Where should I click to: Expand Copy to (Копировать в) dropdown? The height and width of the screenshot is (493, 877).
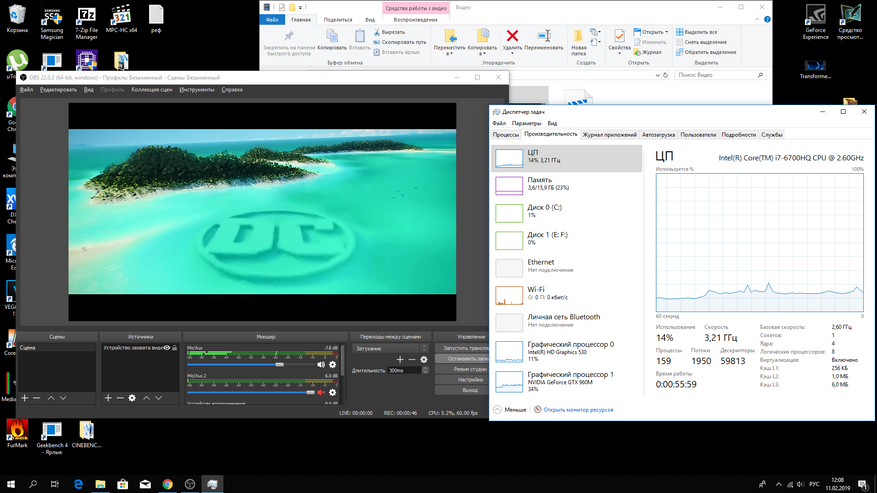pos(482,54)
